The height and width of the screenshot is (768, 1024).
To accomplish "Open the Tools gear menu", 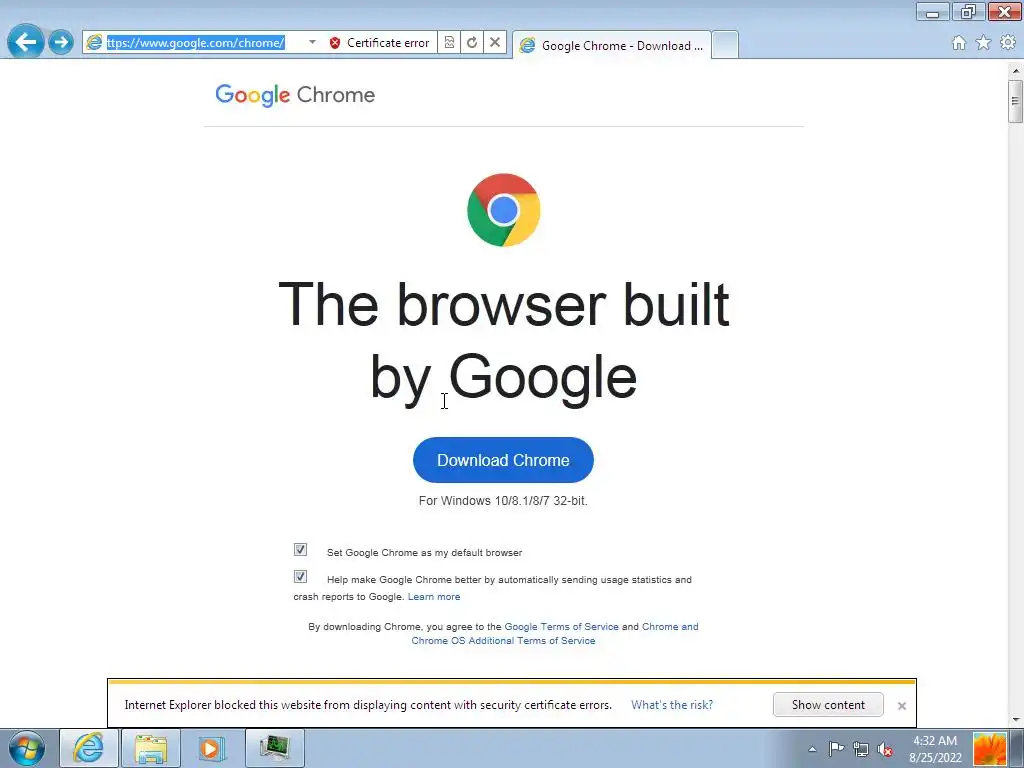I will (1008, 43).
